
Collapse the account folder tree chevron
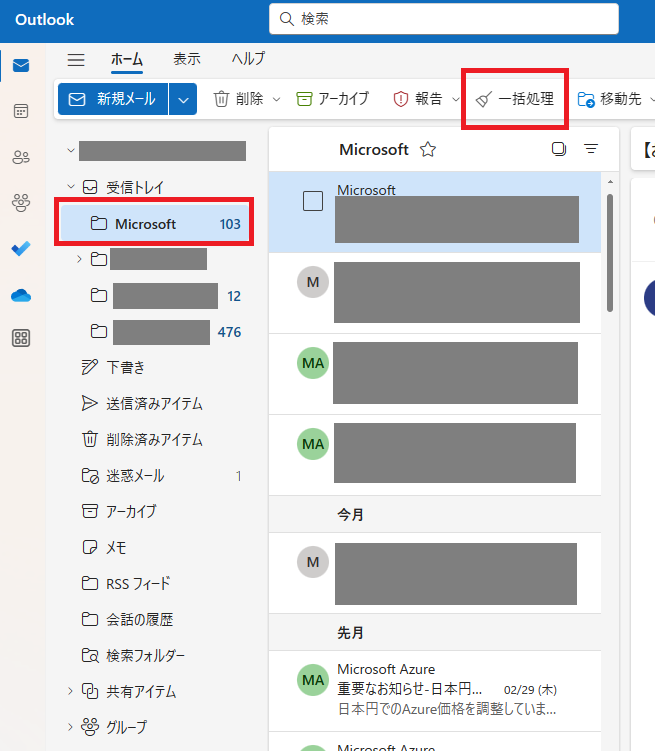[71, 151]
